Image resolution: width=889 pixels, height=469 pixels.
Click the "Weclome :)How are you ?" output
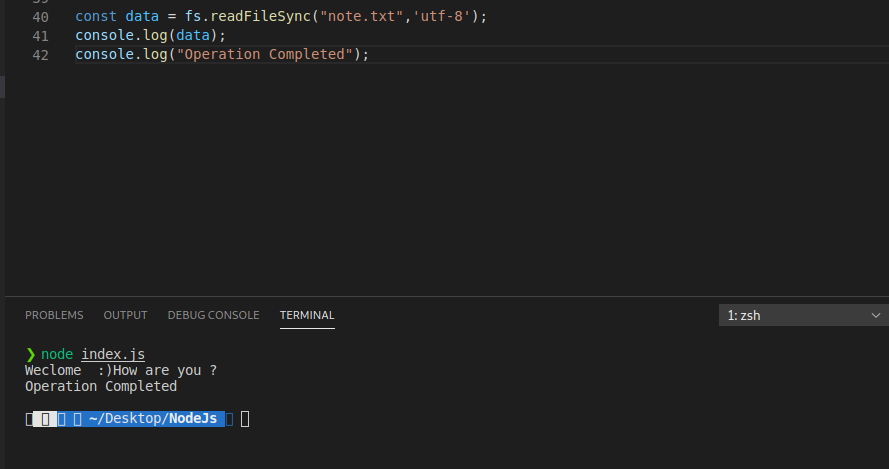pyautogui.click(x=121, y=370)
